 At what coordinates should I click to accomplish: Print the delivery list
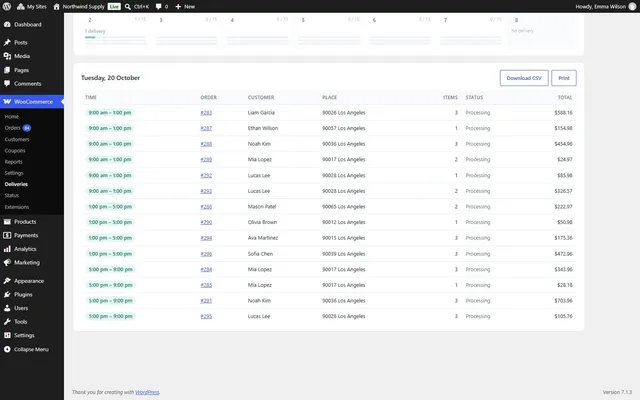tap(564, 78)
